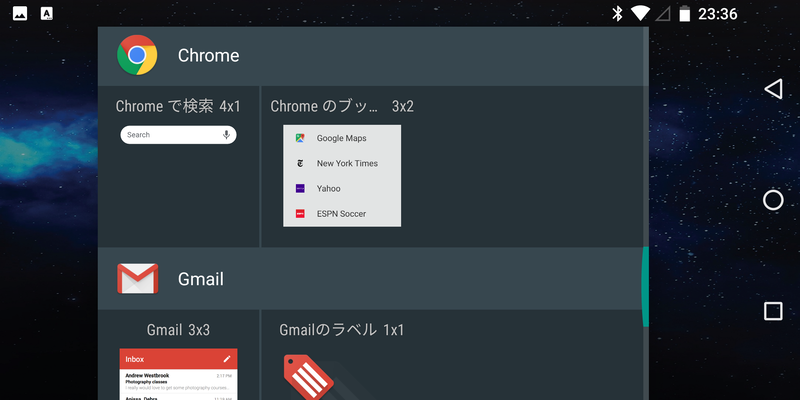Tap the Andrew Westbrook email row
This screenshot has width=800, height=400.
point(178,381)
